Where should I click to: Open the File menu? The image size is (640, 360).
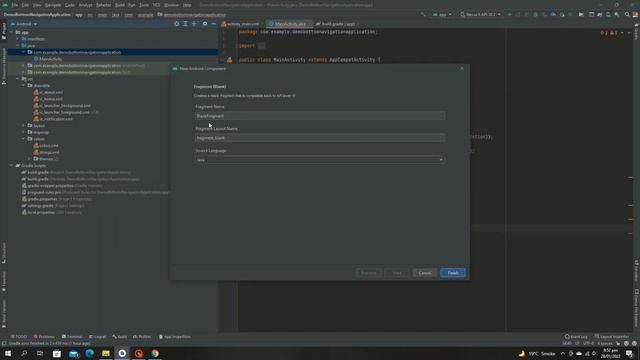pos(15,5)
